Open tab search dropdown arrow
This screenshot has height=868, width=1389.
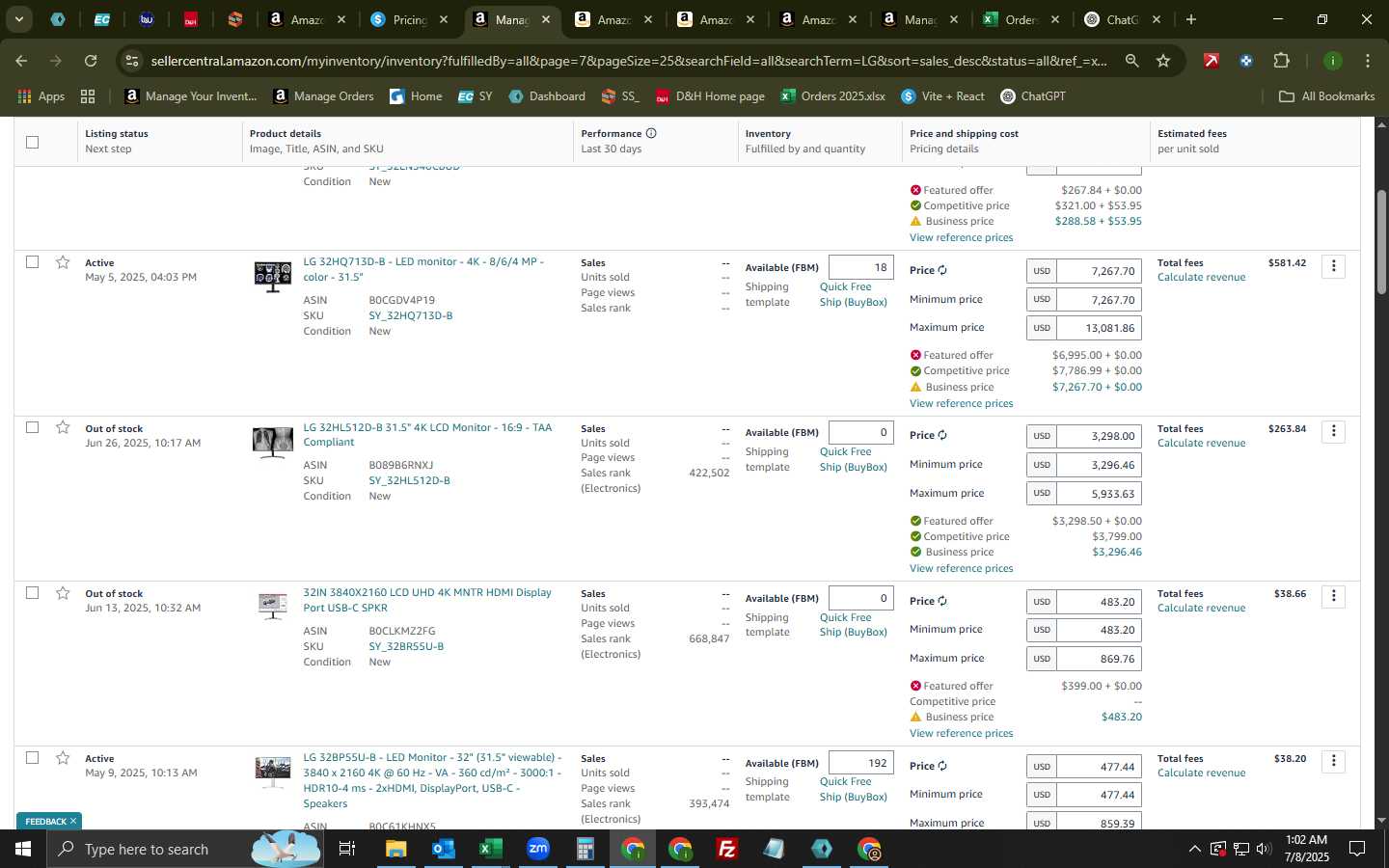coord(18,19)
